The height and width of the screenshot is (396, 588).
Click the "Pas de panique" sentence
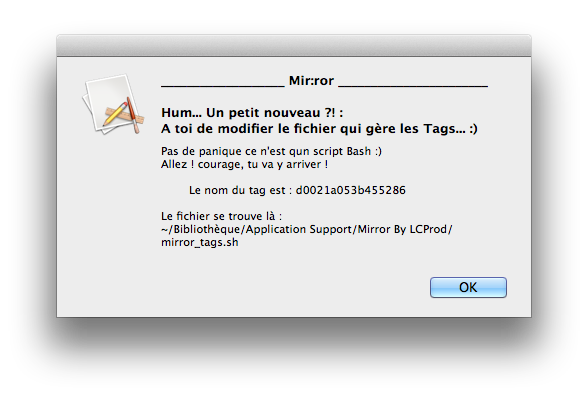pos(271,151)
